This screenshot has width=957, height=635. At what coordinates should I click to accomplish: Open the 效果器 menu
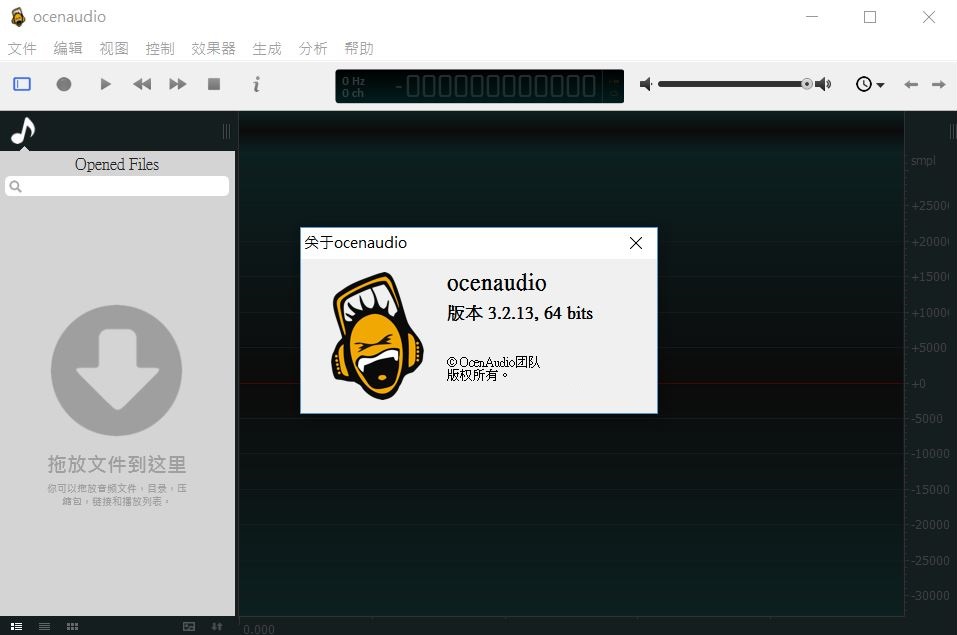tap(213, 48)
